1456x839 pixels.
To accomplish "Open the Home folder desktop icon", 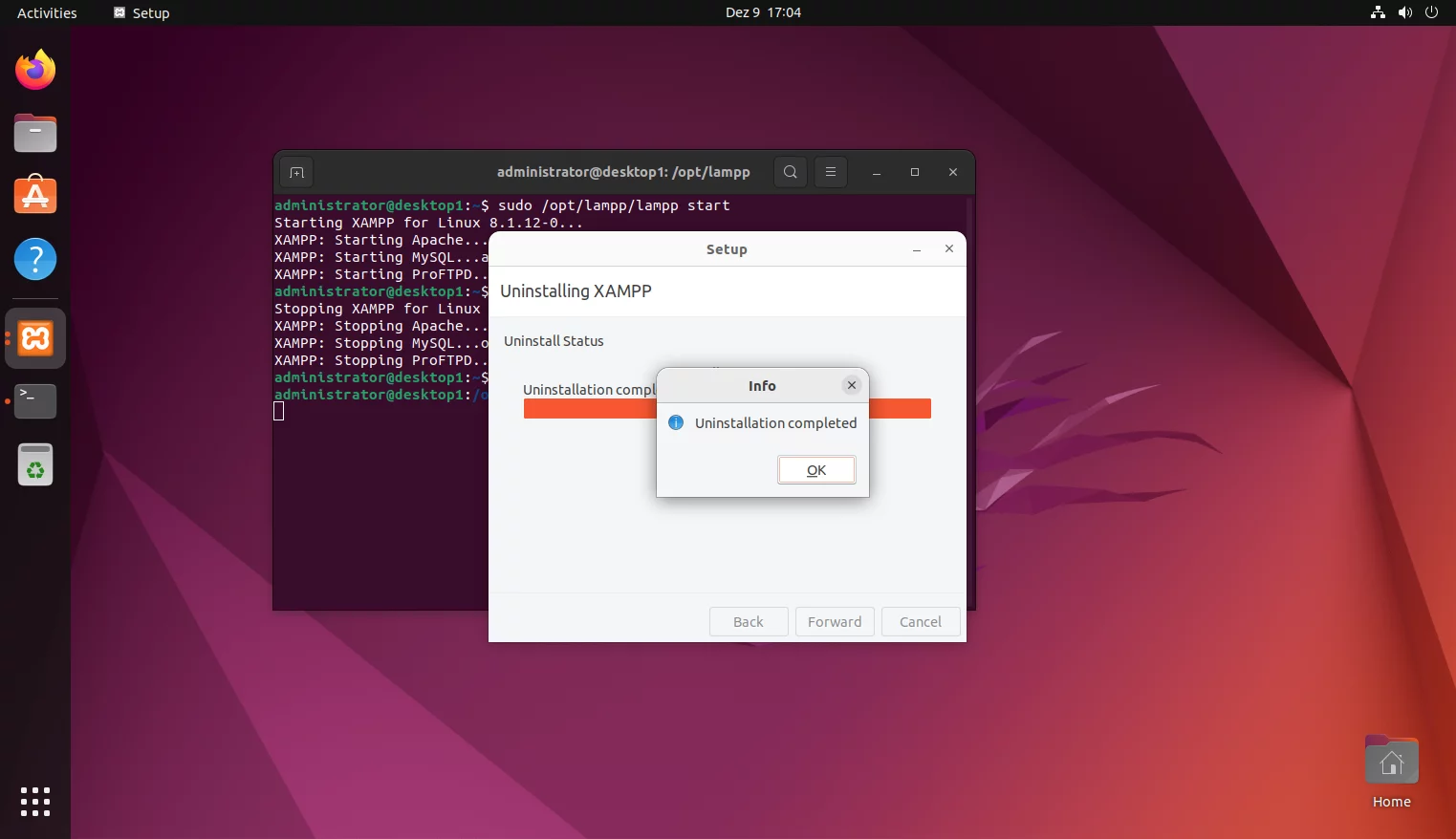I will (1392, 772).
